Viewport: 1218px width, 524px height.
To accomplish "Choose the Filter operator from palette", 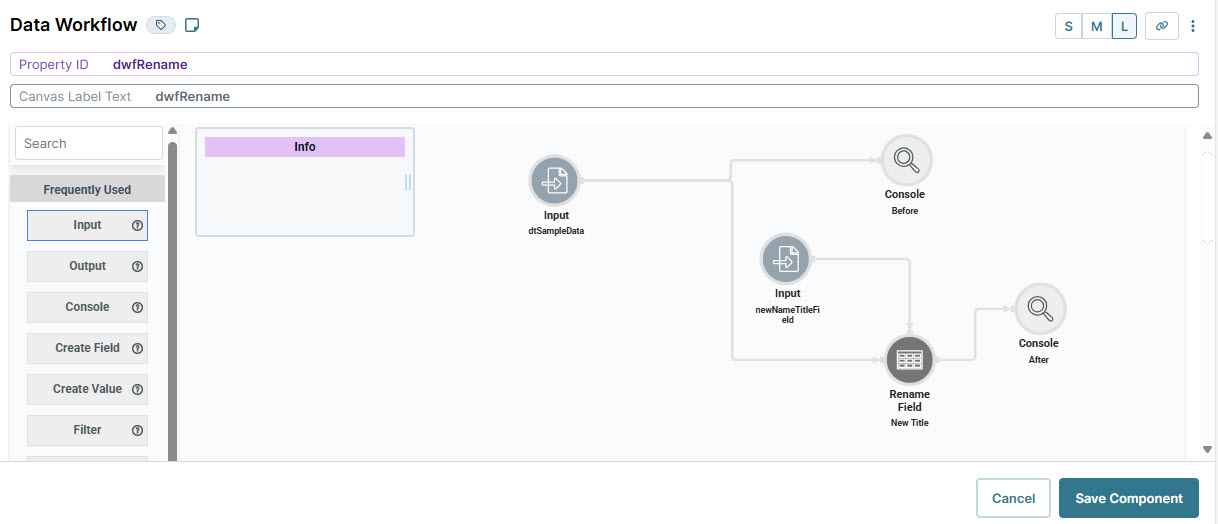I will [x=87, y=430].
